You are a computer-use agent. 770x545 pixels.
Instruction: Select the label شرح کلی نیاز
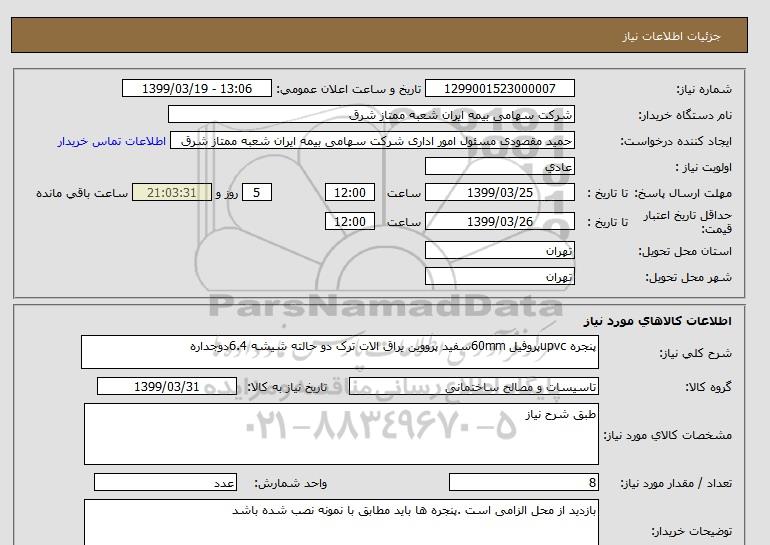[x=695, y=354]
